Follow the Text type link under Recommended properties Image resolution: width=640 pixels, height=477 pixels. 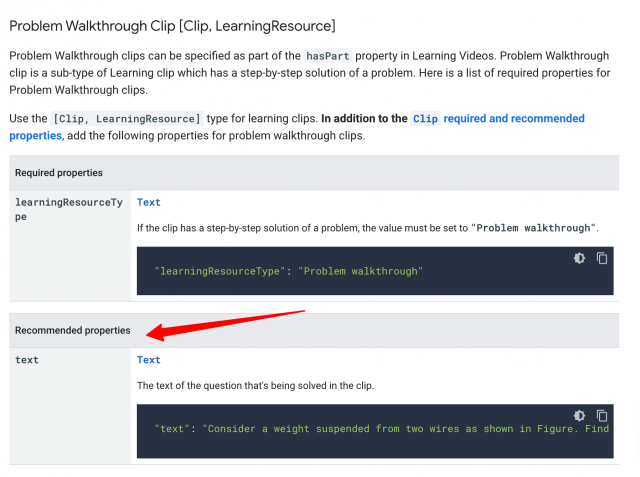[148, 360]
